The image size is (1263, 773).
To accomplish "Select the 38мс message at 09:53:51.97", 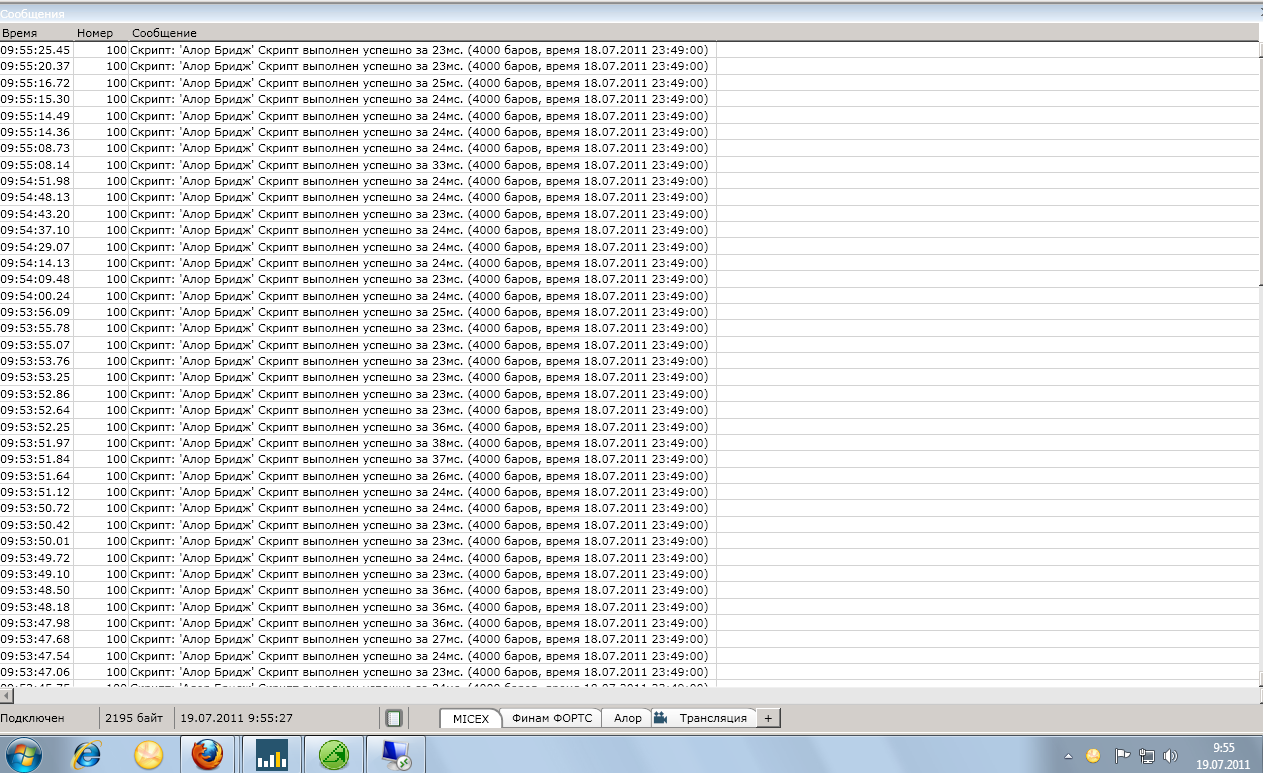I will [x=422, y=443].
